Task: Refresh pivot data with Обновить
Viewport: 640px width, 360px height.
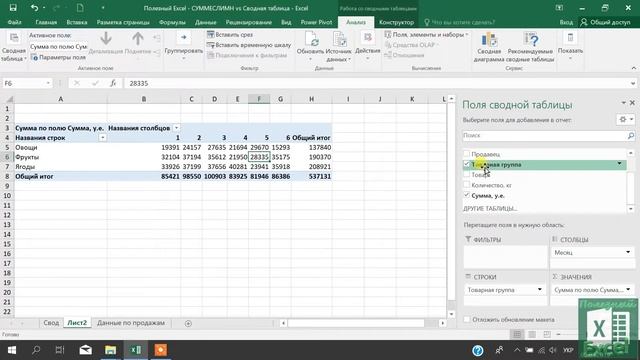Action: click(x=310, y=46)
